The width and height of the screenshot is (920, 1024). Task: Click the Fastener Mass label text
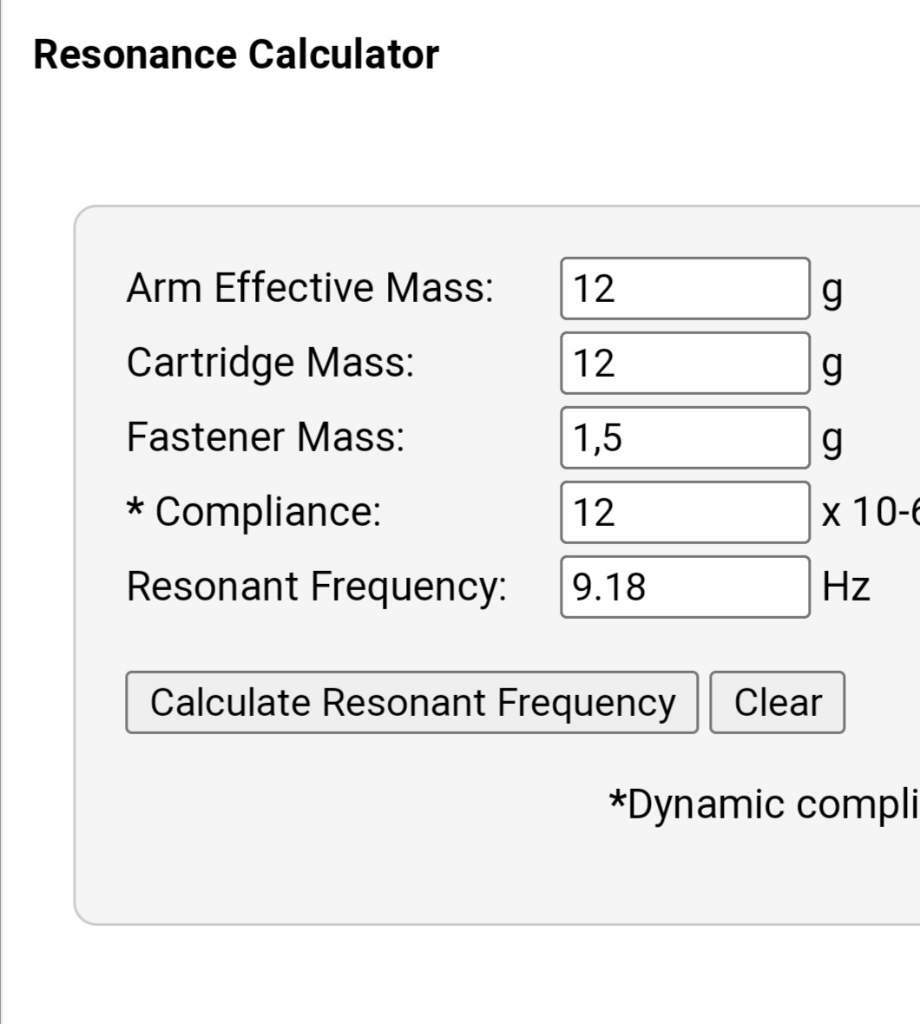point(266,437)
